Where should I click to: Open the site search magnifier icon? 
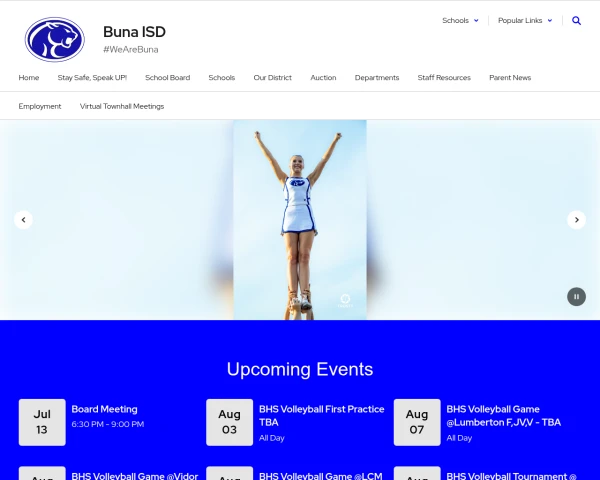coord(576,21)
